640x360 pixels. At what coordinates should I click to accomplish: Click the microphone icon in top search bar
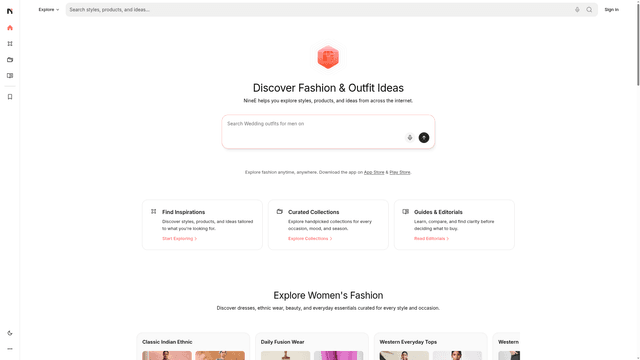pyautogui.click(x=577, y=9)
